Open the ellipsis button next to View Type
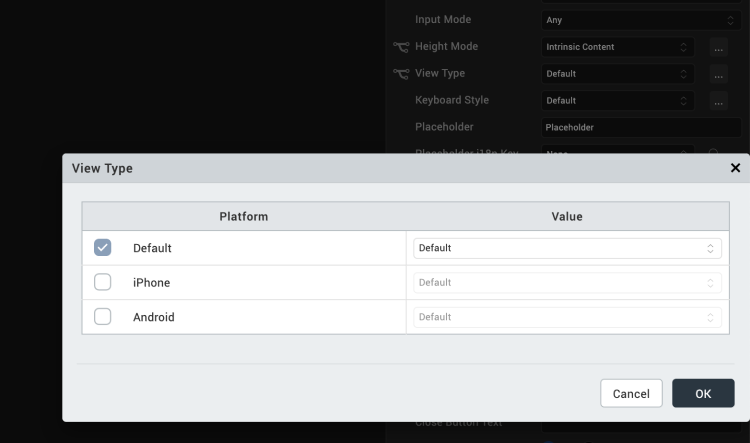Screen dimensions: 750x443 tap(718, 74)
